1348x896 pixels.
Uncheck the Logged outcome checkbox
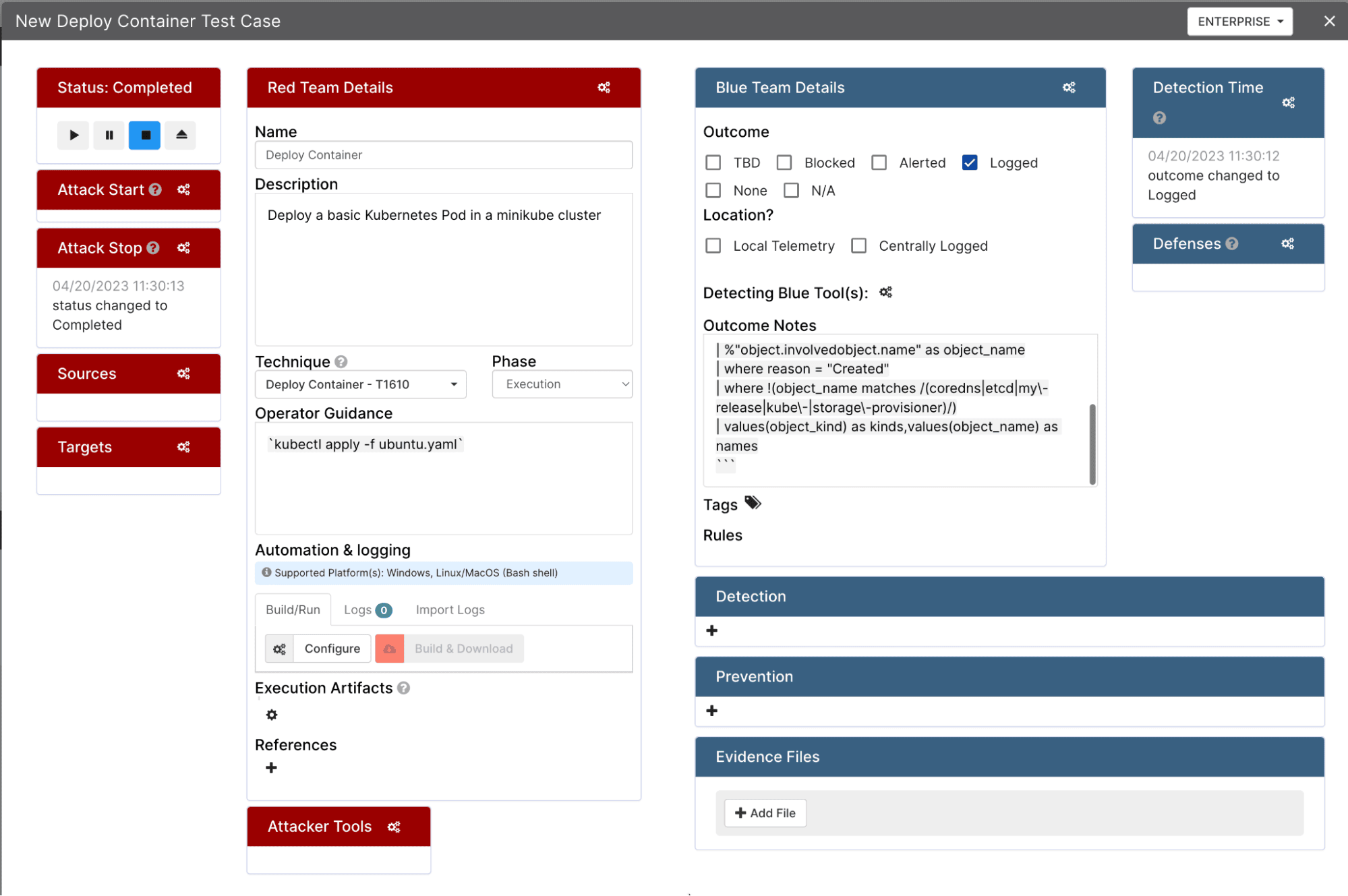[x=970, y=162]
